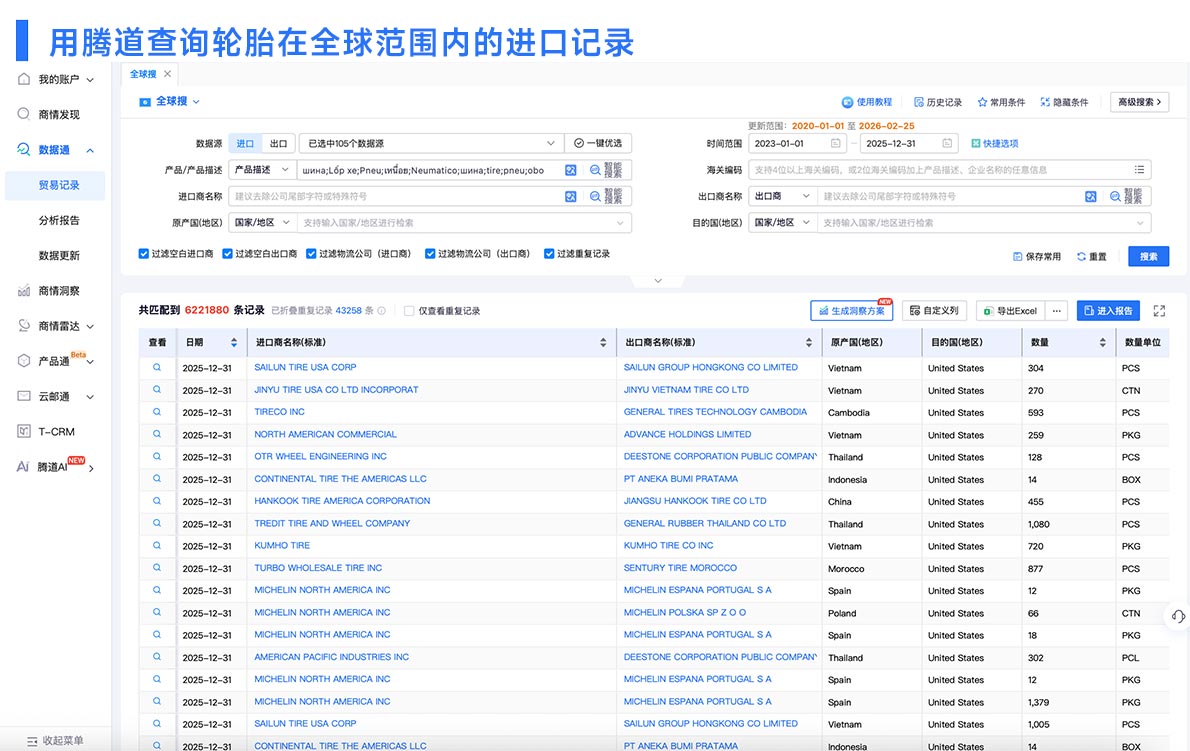Open 进入报告 report view
This screenshot has width=1190, height=751.
(x=1111, y=310)
